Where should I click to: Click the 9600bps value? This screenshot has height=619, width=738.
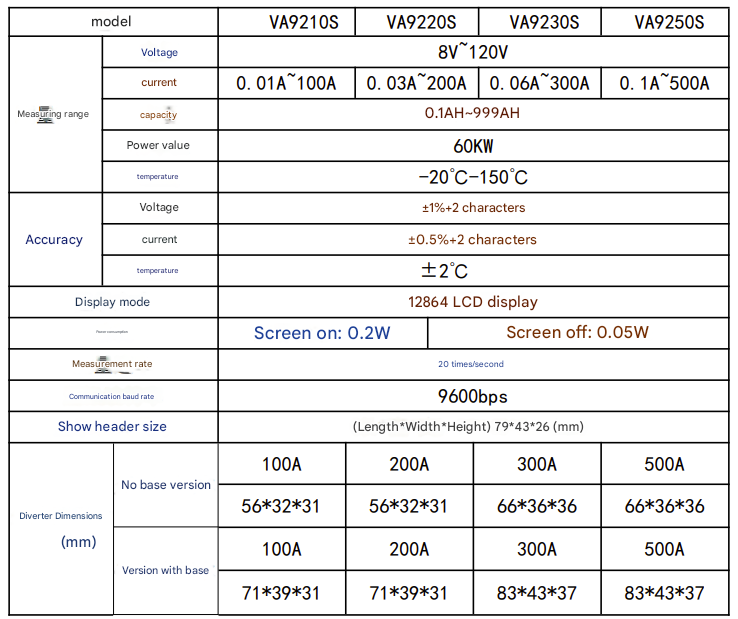pos(473,396)
